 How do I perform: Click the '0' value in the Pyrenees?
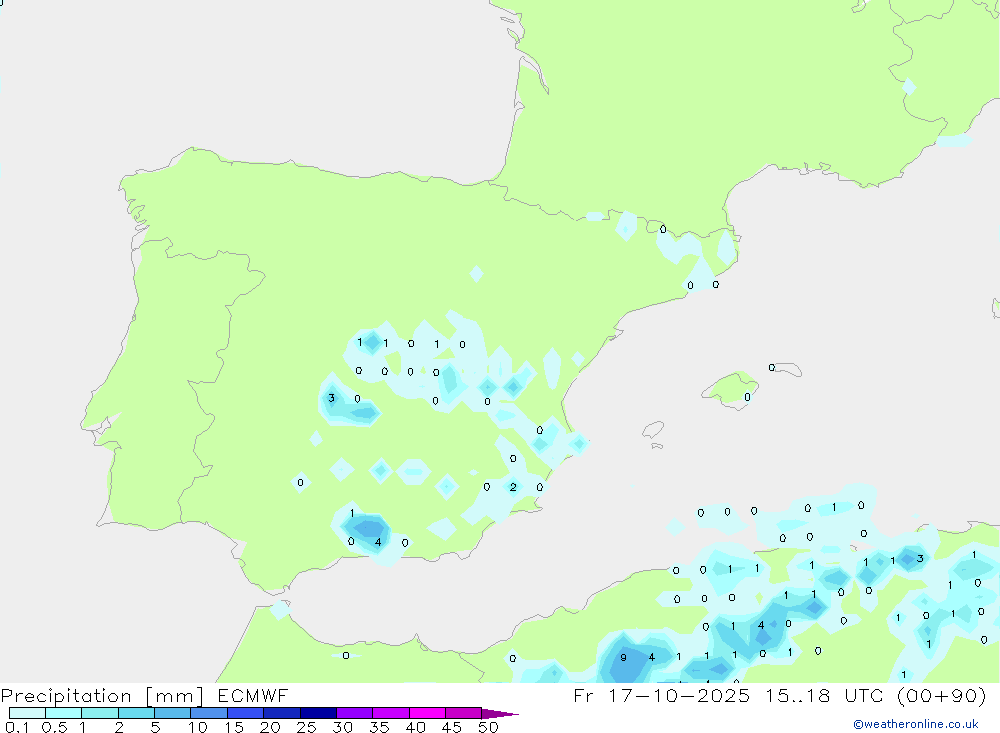(x=663, y=229)
